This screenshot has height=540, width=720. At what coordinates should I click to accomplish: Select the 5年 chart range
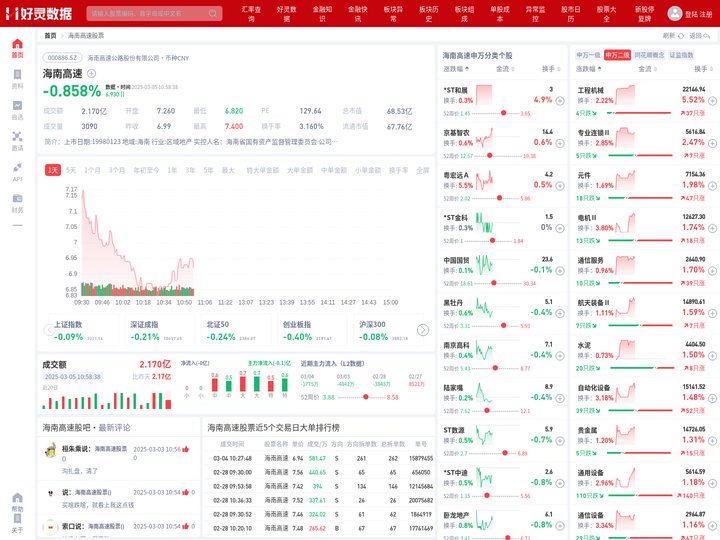tap(208, 170)
